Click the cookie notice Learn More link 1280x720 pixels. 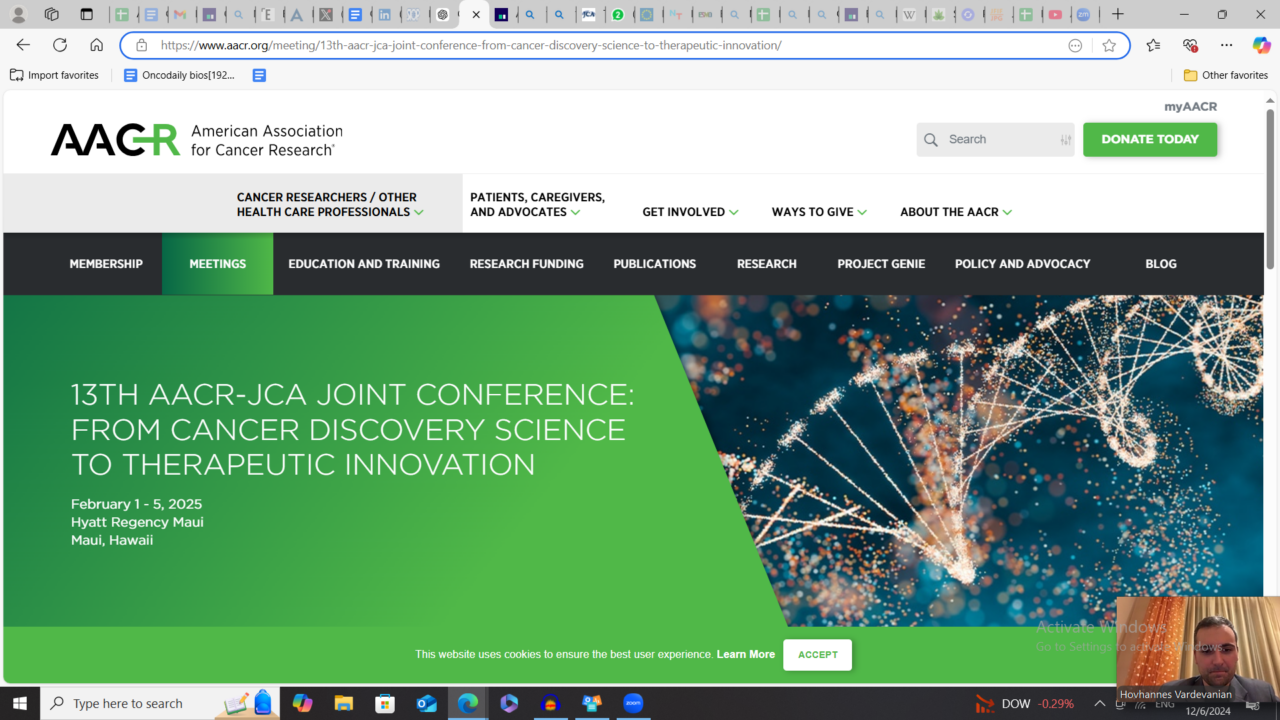pyautogui.click(x=746, y=654)
